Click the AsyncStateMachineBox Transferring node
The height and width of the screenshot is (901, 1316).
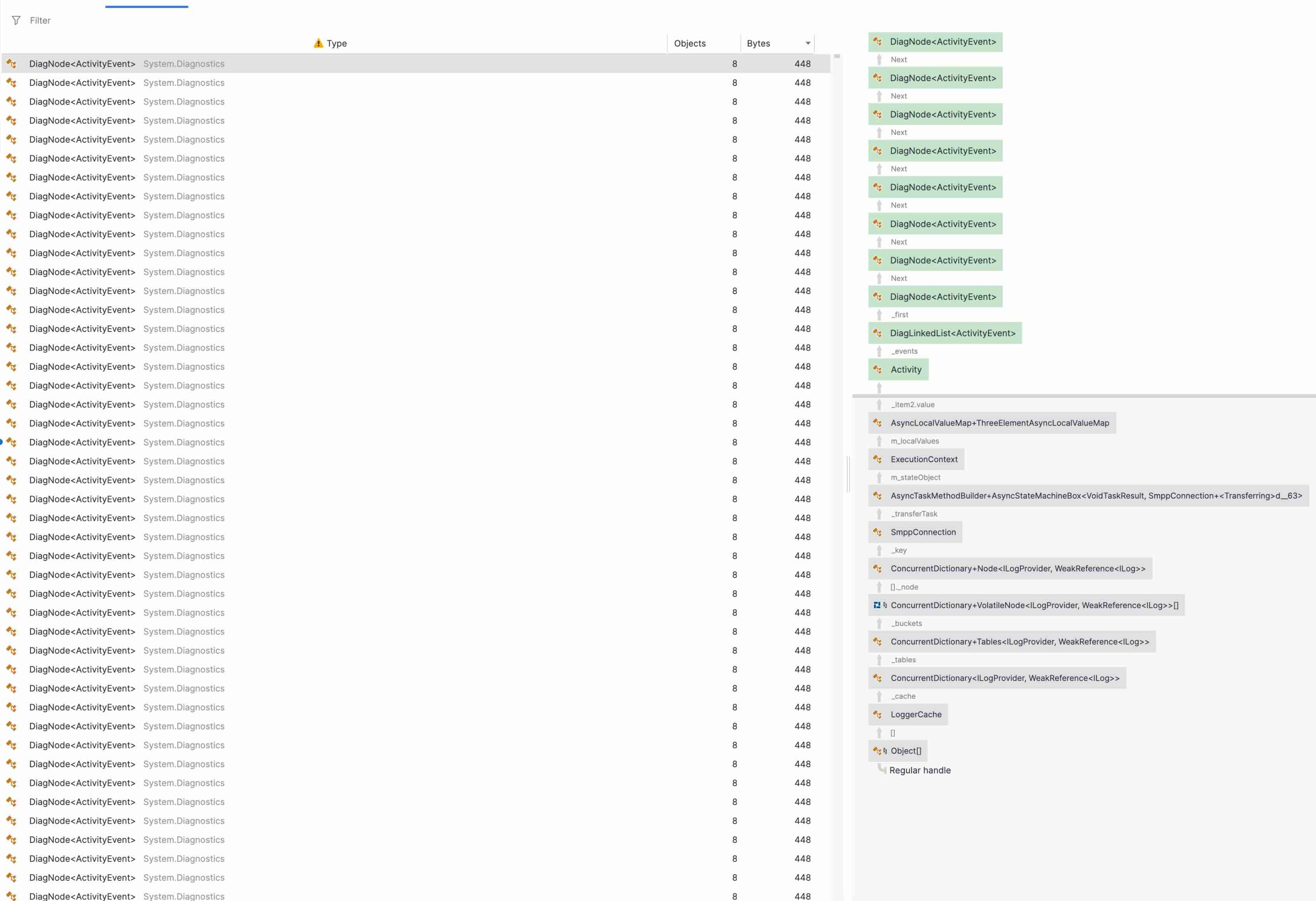[x=1096, y=495]
